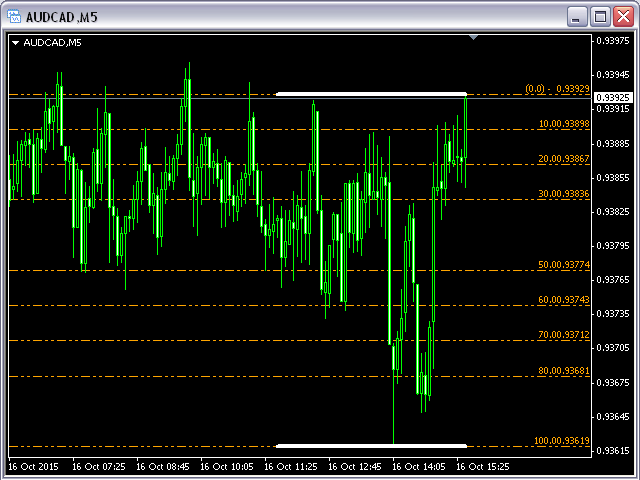Click the 0.93975 price scale value
The image size is (640, 480).
[x=612, y=41]
